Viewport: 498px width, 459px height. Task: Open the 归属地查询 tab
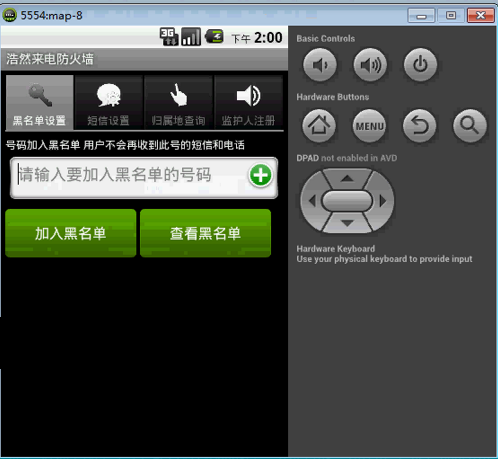coord(178,102)
